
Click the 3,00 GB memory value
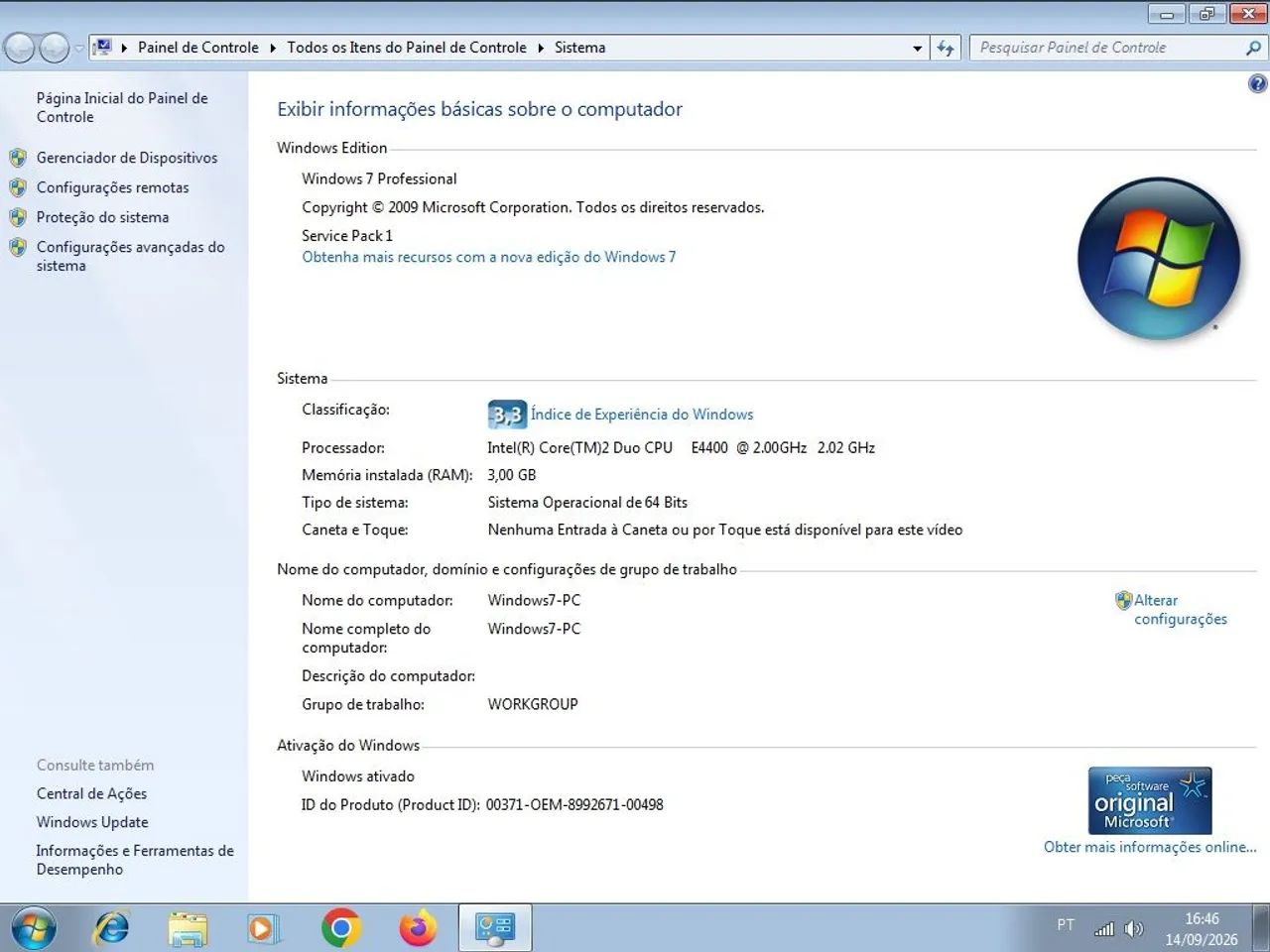(x=512, y=475)
